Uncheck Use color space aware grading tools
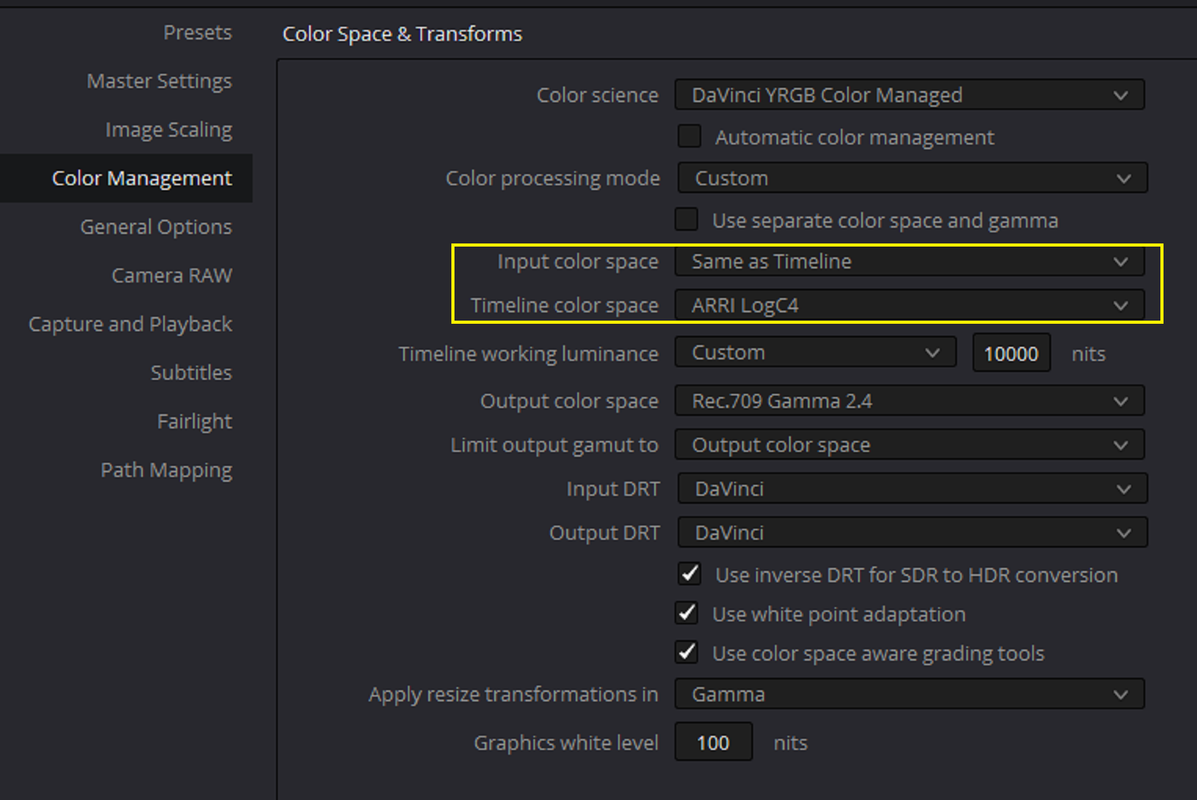This screenshot has height=800, width=1197. 686,653
